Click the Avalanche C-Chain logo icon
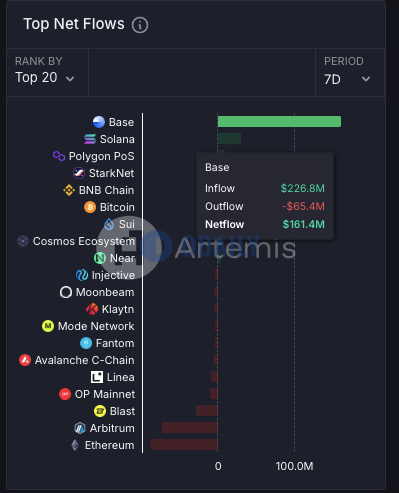Viewport: 399px width, 493px height. (x=25, y=360)
